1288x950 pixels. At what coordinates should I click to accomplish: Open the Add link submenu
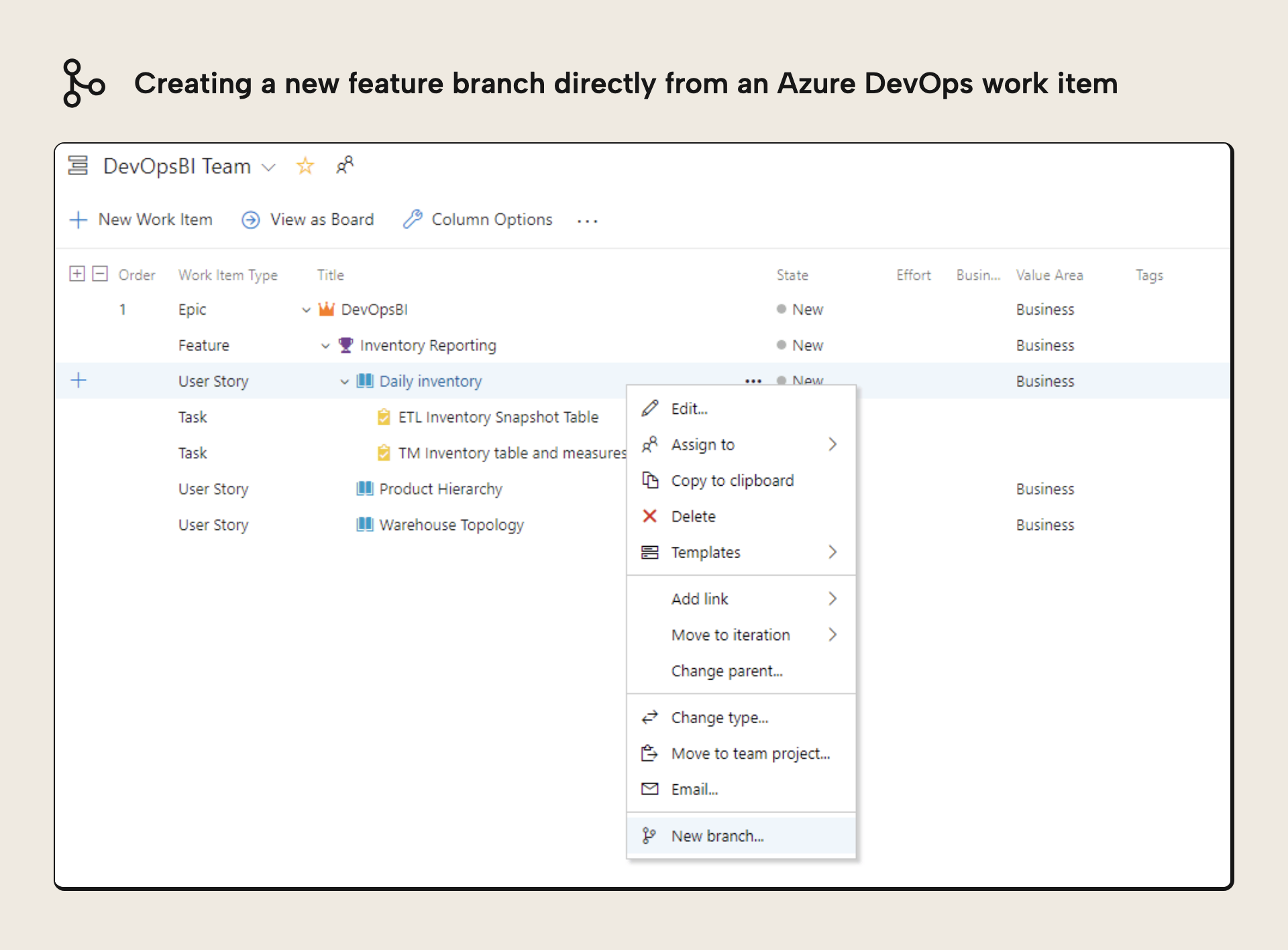[x=741, y=599]
